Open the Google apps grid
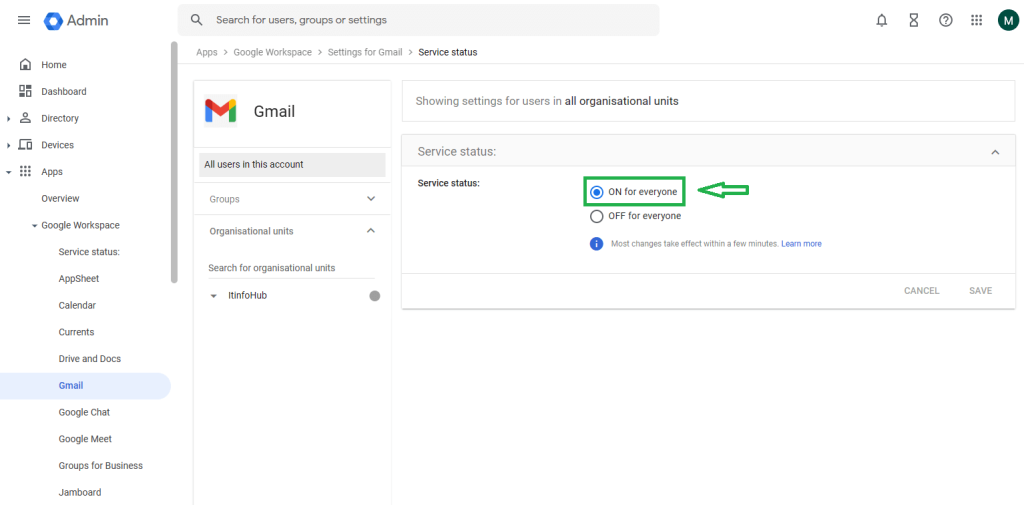1024x505 pixels. [976, 20]
